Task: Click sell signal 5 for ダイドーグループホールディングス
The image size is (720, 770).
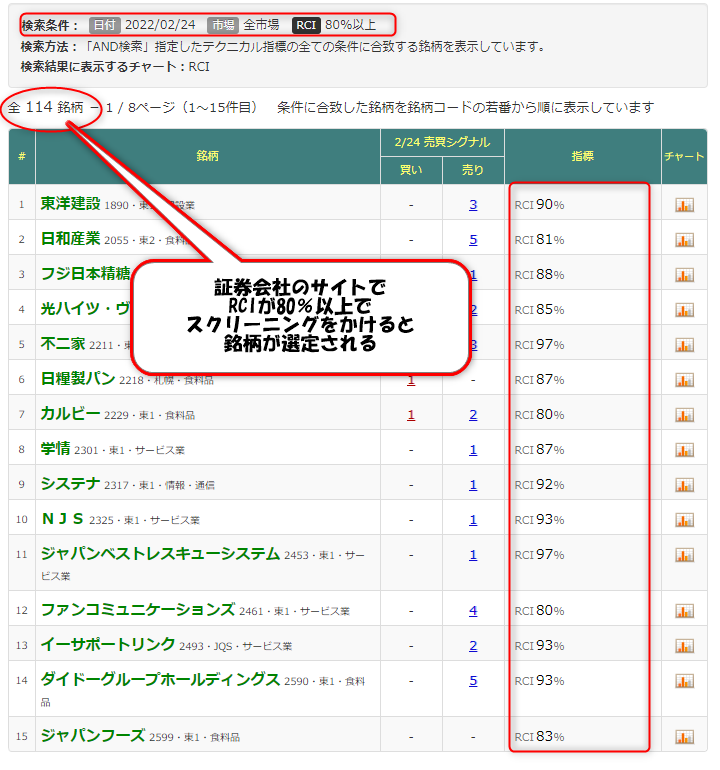Action: tap(473, 681)
